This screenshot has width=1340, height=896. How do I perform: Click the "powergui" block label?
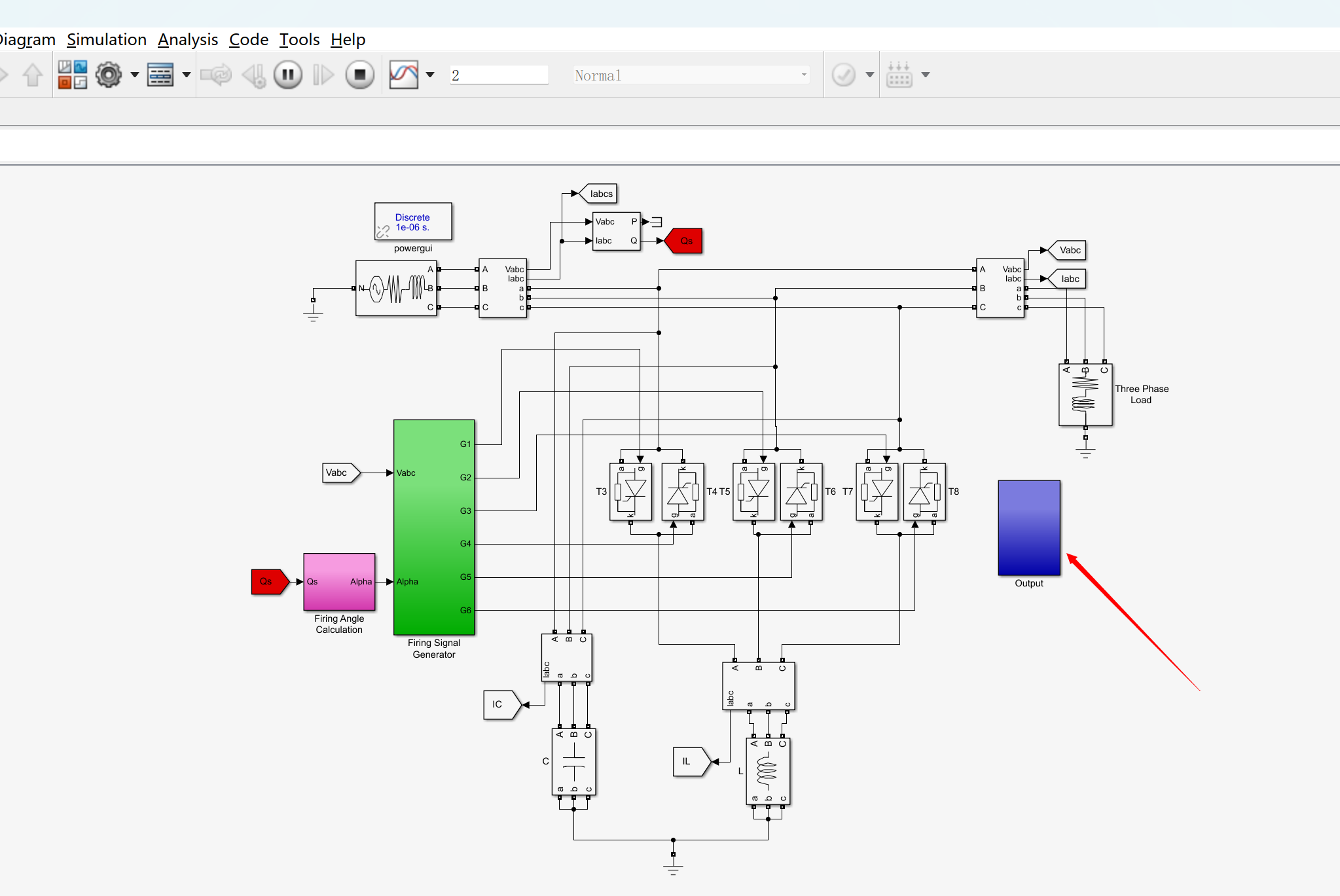coord(413,249)
